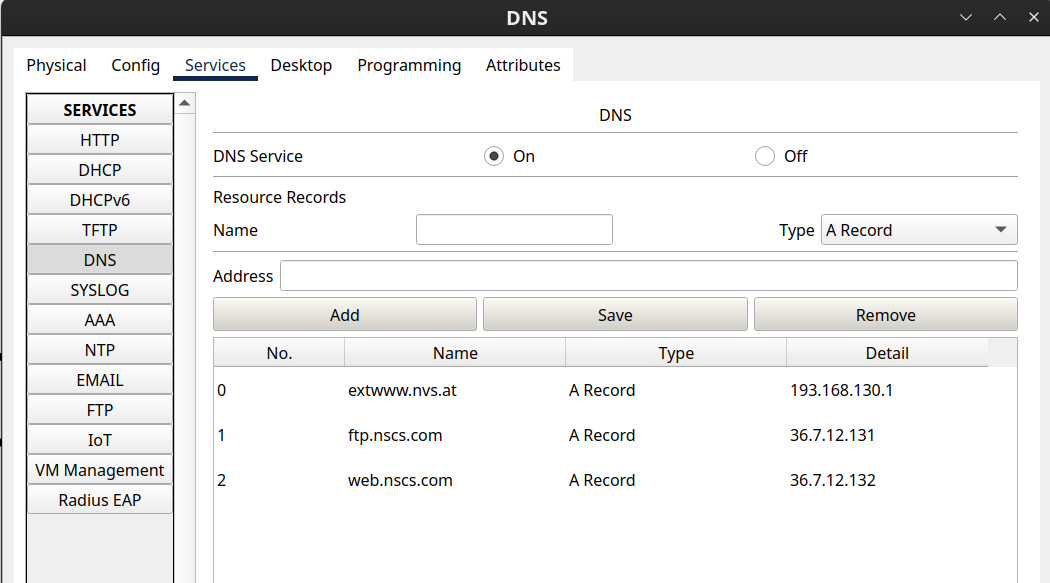Screen dimensions: 1050x583
Task: Click the Address input field
Action: click(x=648, y=276)
